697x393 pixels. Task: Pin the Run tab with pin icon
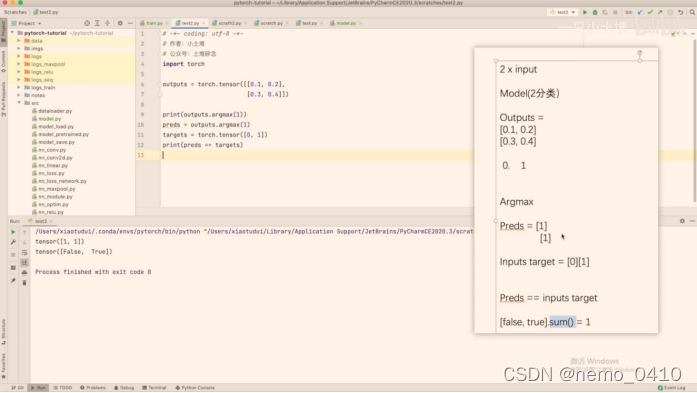(13, 281)
